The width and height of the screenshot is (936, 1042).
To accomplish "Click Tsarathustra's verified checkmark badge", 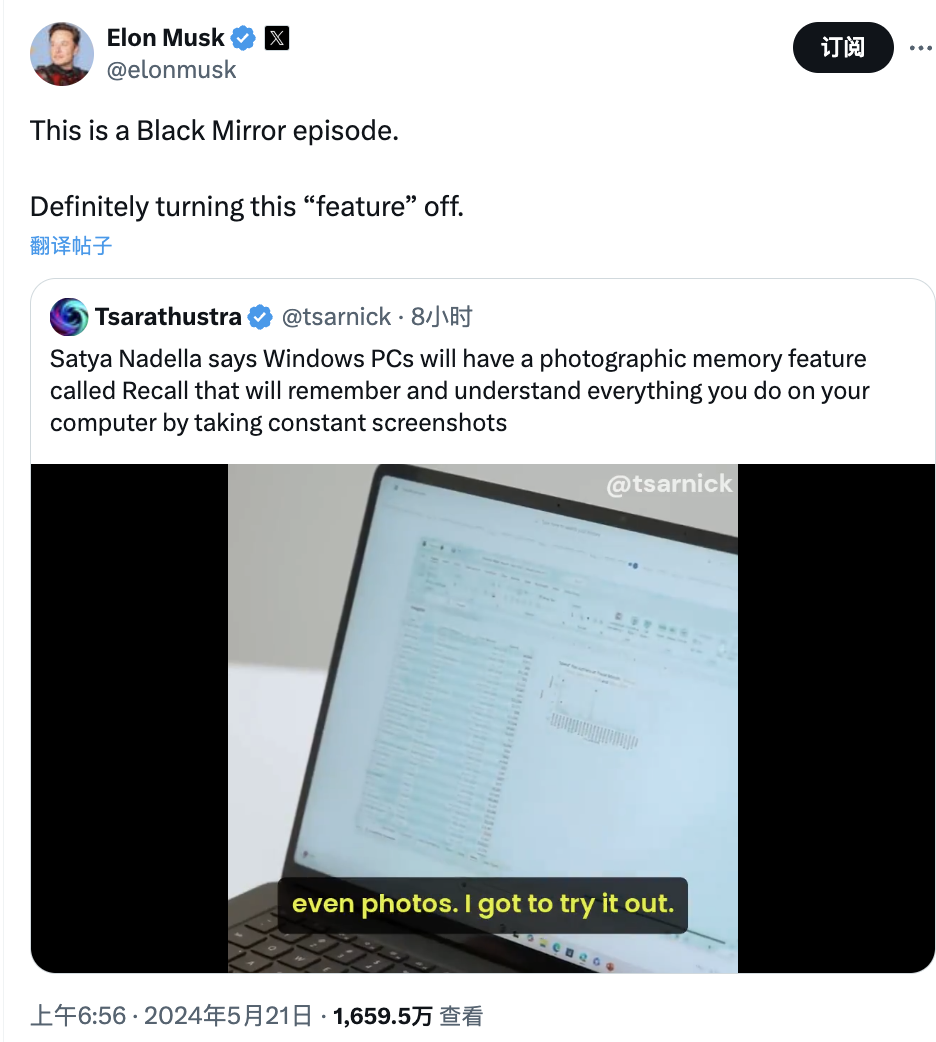I will pos(260,318).
